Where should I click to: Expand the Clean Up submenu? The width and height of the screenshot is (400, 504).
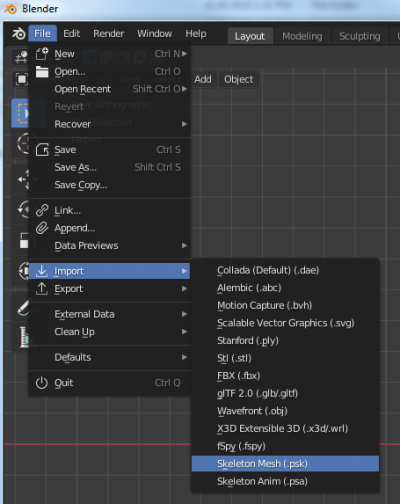click(184, 332)
